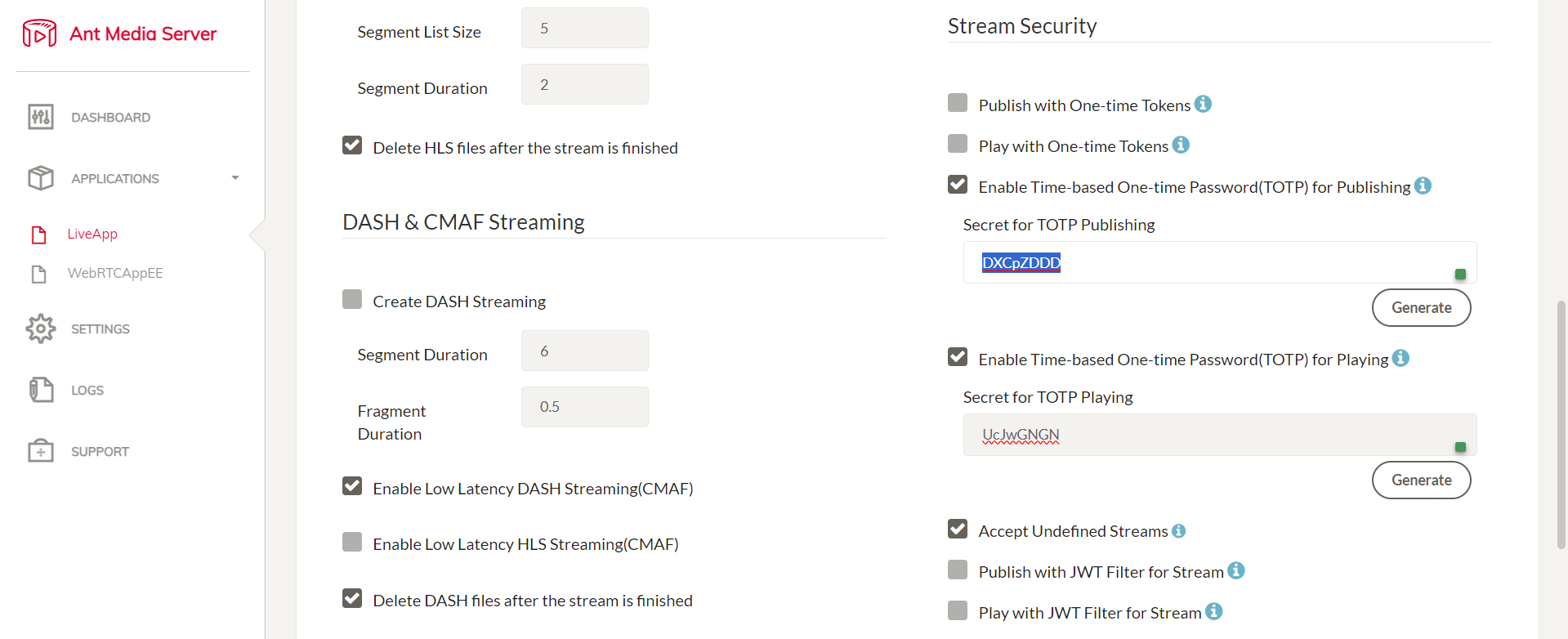This screenshot has height=639, width=1568.
Task: Open Settings via the gear icon
Action: point(41,328)
